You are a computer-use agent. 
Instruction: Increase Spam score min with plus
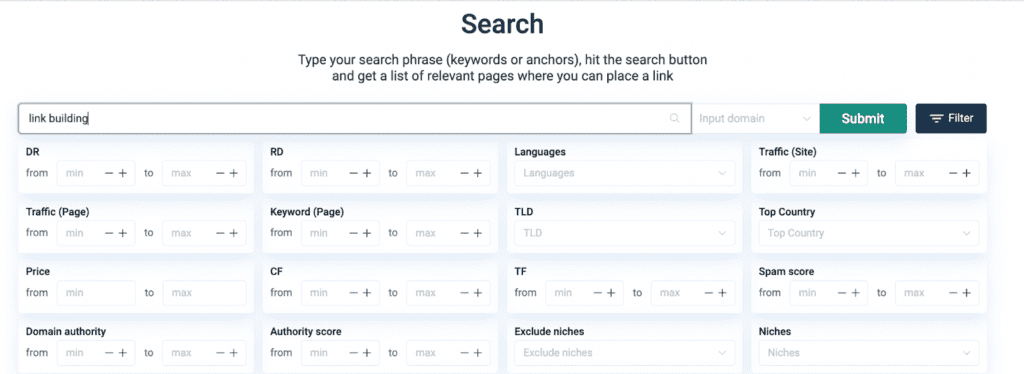point(855,293)
